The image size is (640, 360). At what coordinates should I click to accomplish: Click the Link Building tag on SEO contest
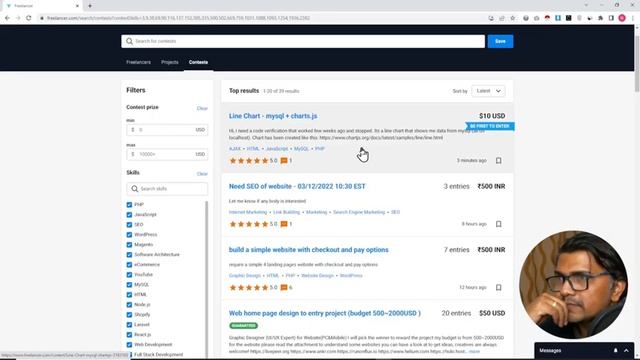[286, 212]
